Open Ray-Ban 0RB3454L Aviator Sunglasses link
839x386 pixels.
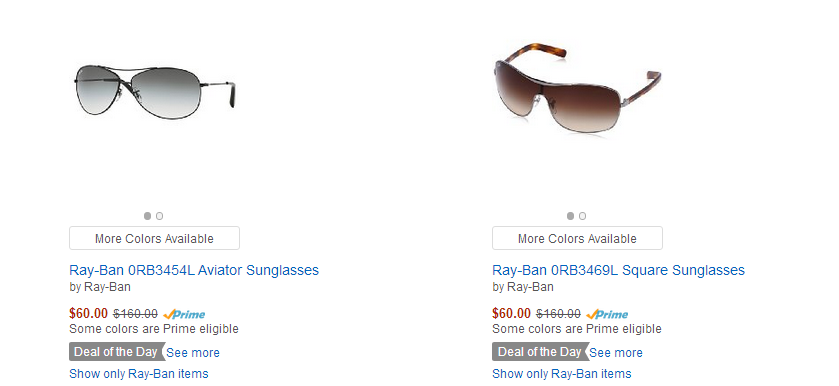pyautogui.click(x=194, y=270)
